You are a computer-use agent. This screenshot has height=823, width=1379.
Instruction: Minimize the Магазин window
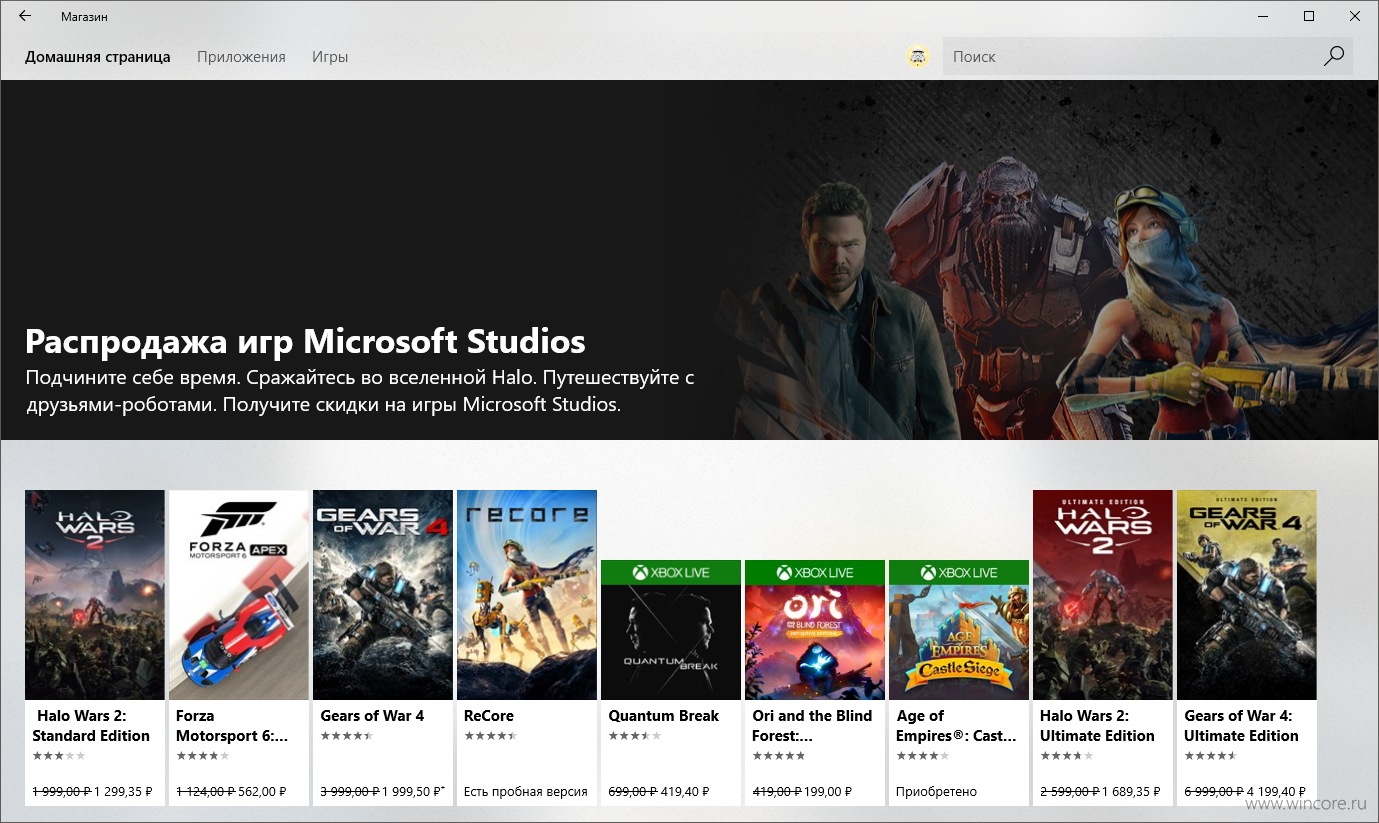pos(1263,16)
